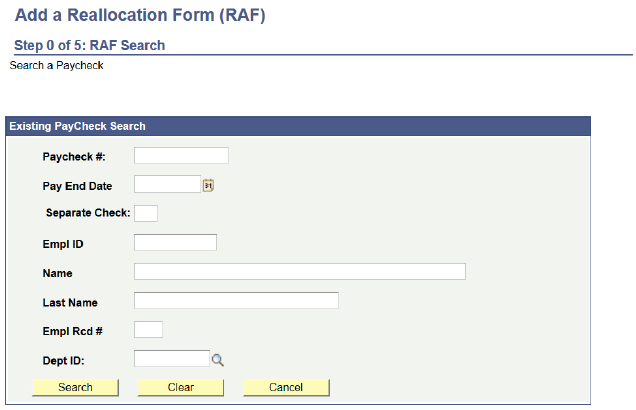This screenshot has width=636, height=410.
Task: Select the Empl Rcd # field
Action: (148, 330)
